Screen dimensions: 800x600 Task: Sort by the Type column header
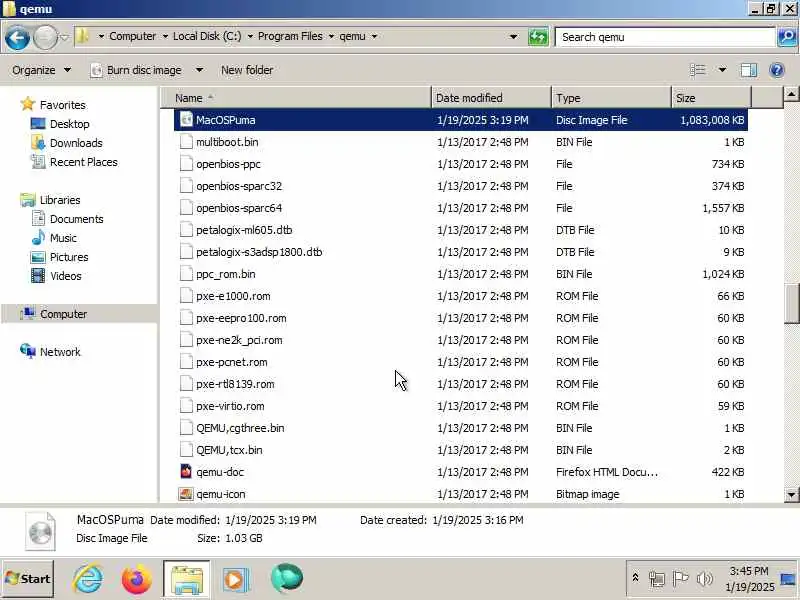[x=611, y=98]
